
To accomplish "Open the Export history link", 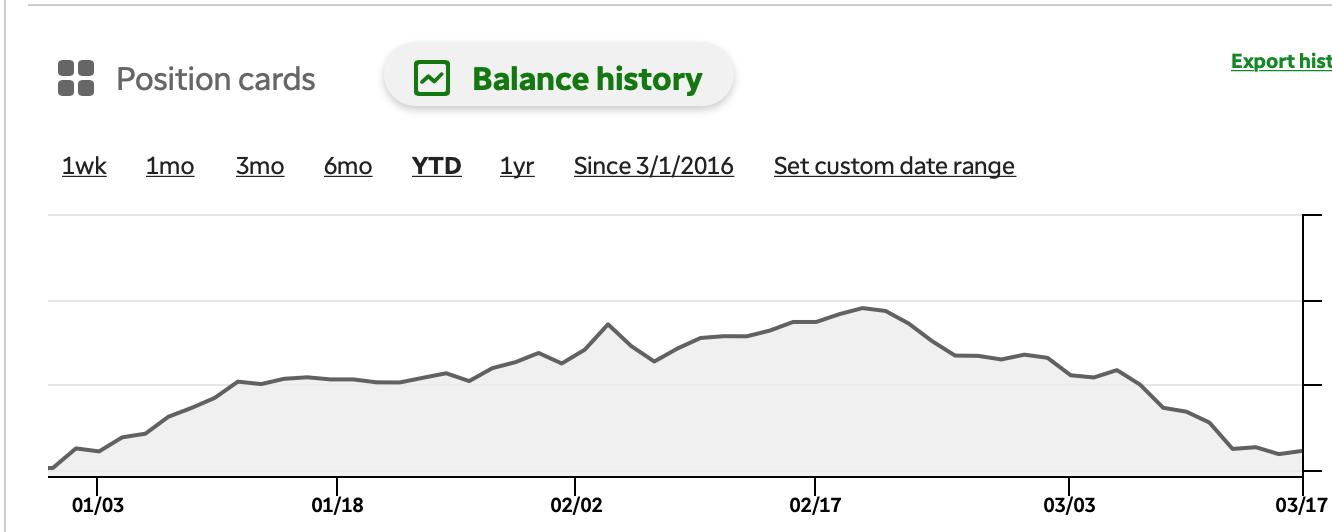I will 1281,62.
